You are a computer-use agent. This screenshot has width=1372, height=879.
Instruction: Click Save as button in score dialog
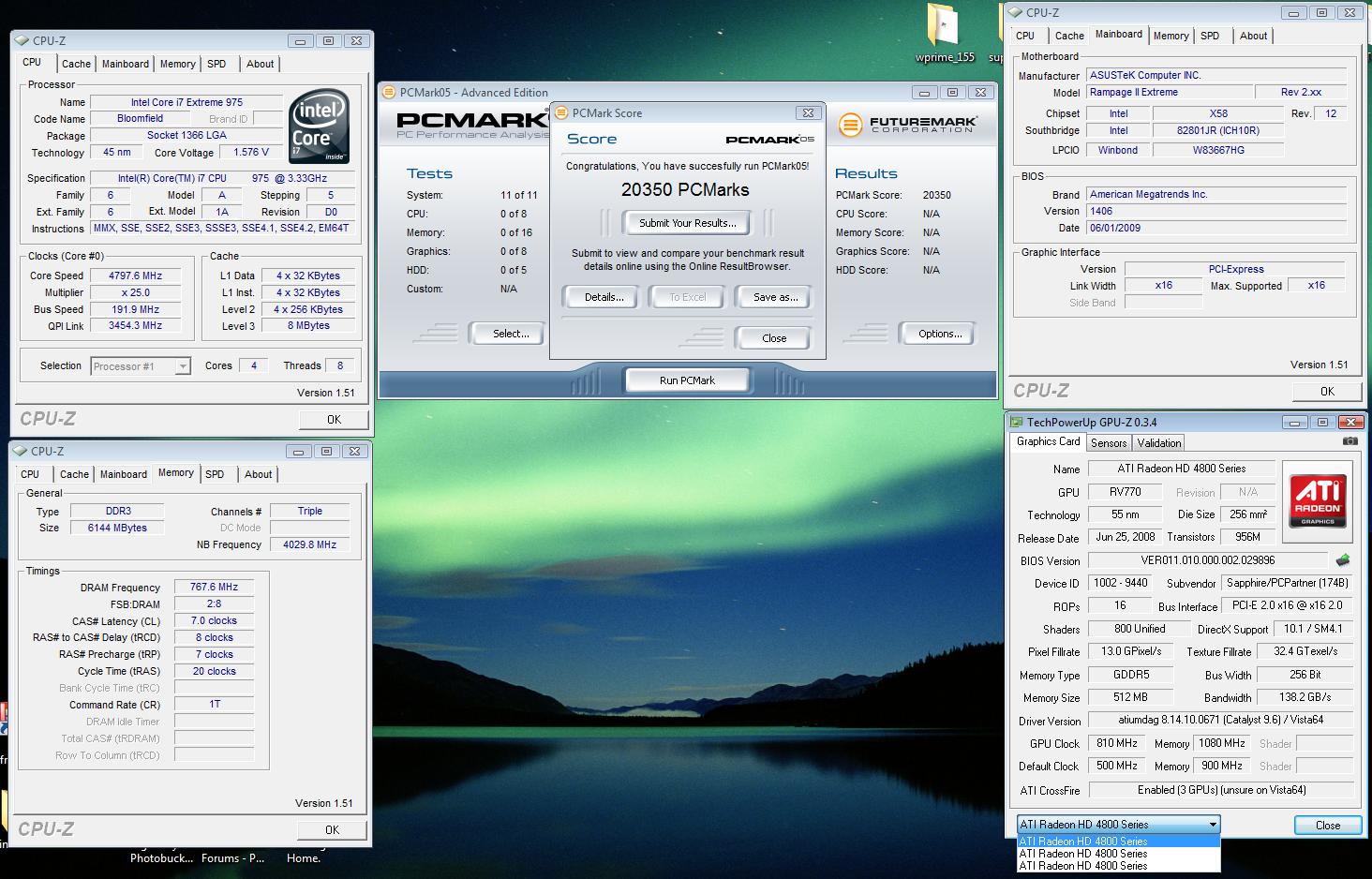point(776,297)
